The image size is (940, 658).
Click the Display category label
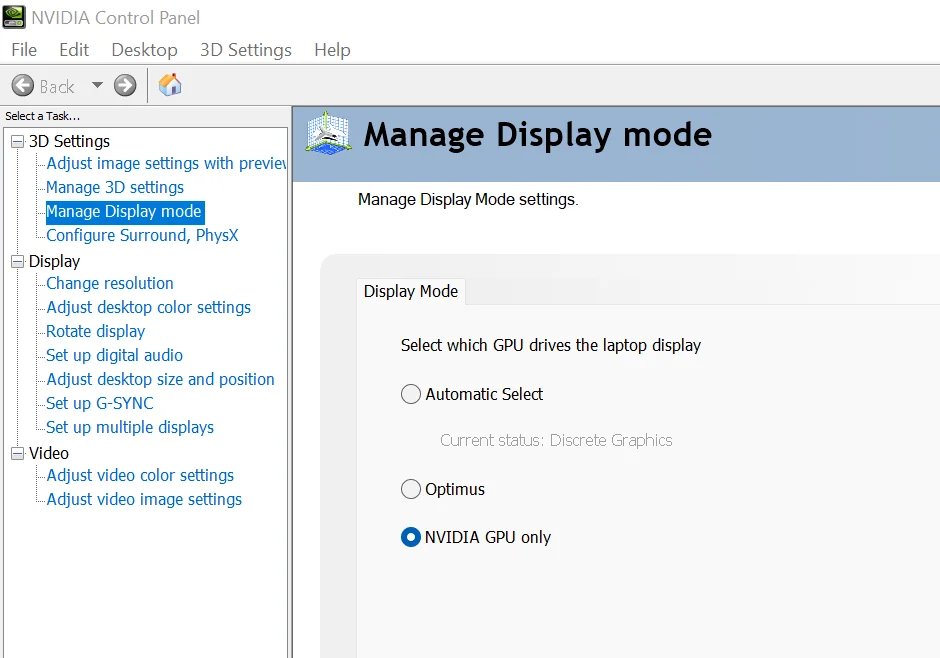[x=54, y=261]
